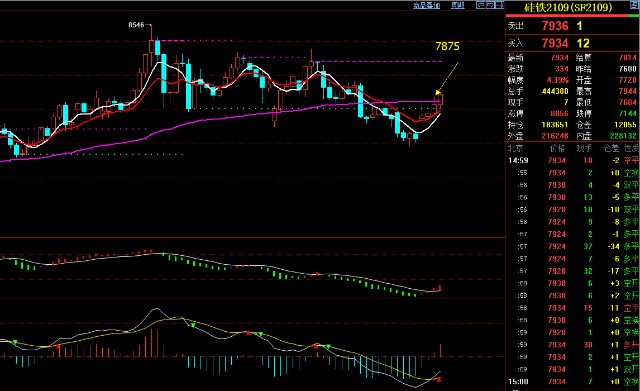Select the 硅铁2109 (SF2109) contract title

point(568,7)
